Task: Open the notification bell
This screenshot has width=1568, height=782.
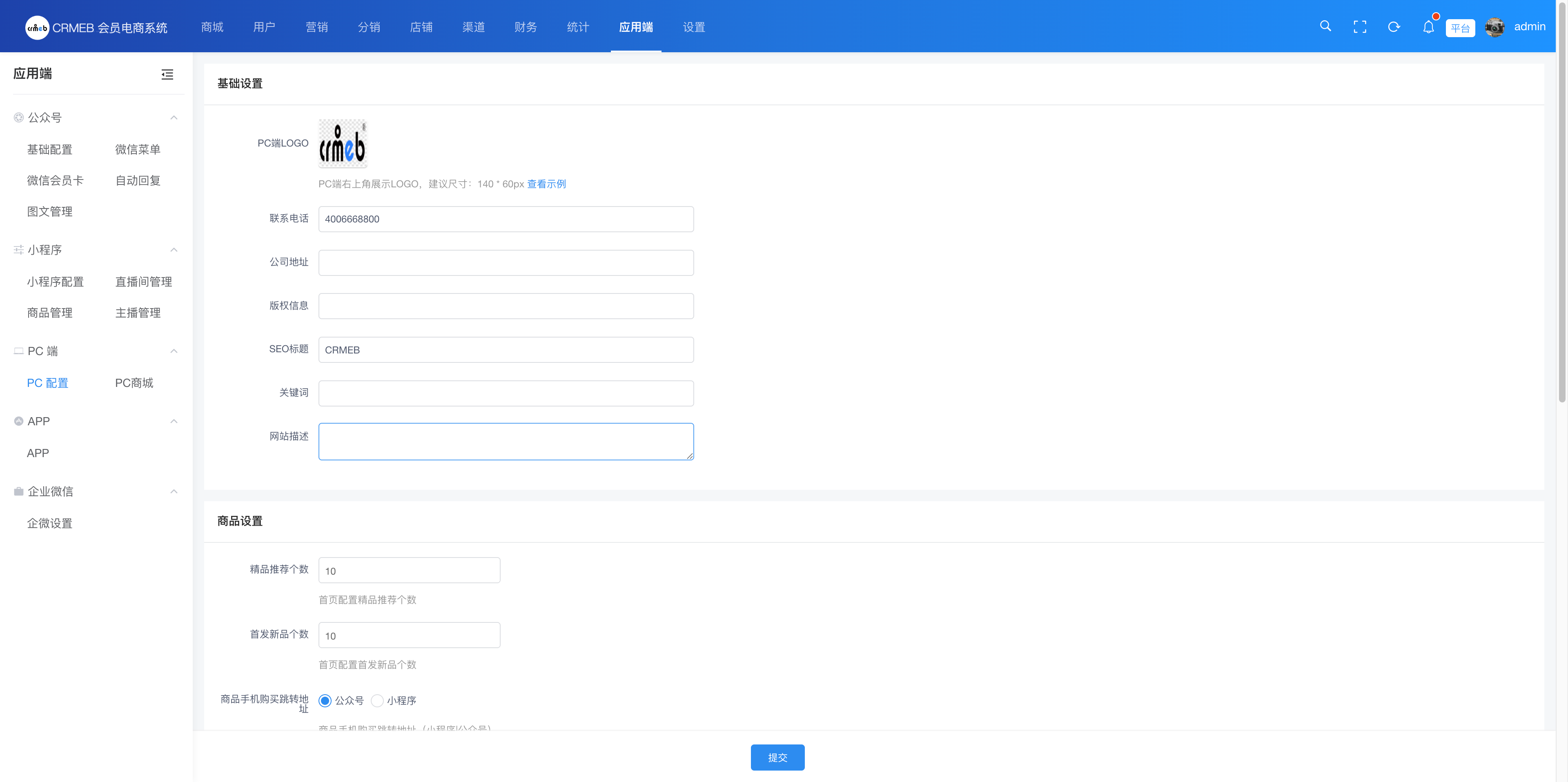Action: tap(1429, 27)
